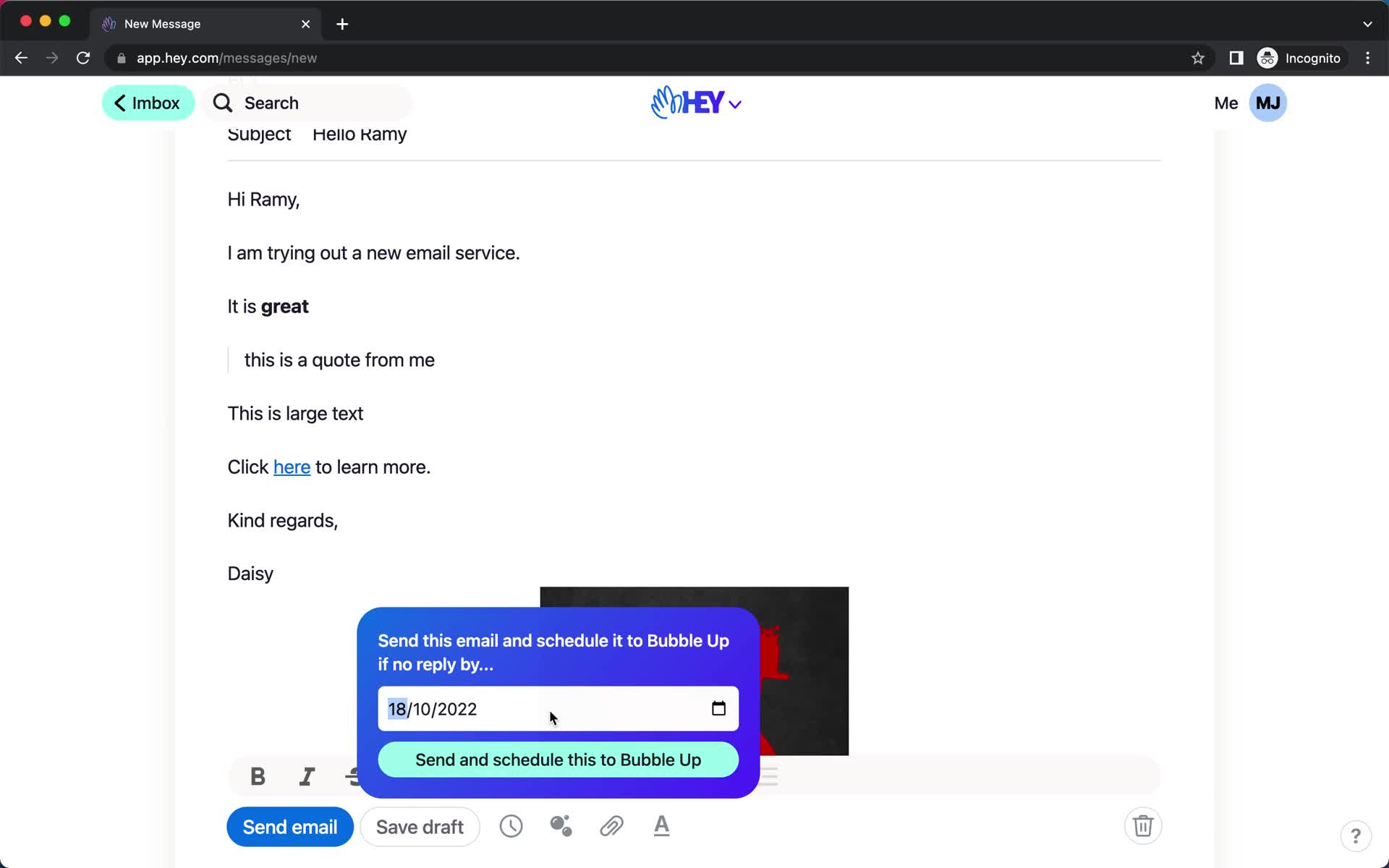
Task: Click Send and schedule this to Bubble Up
Action: tap(558, 760)
